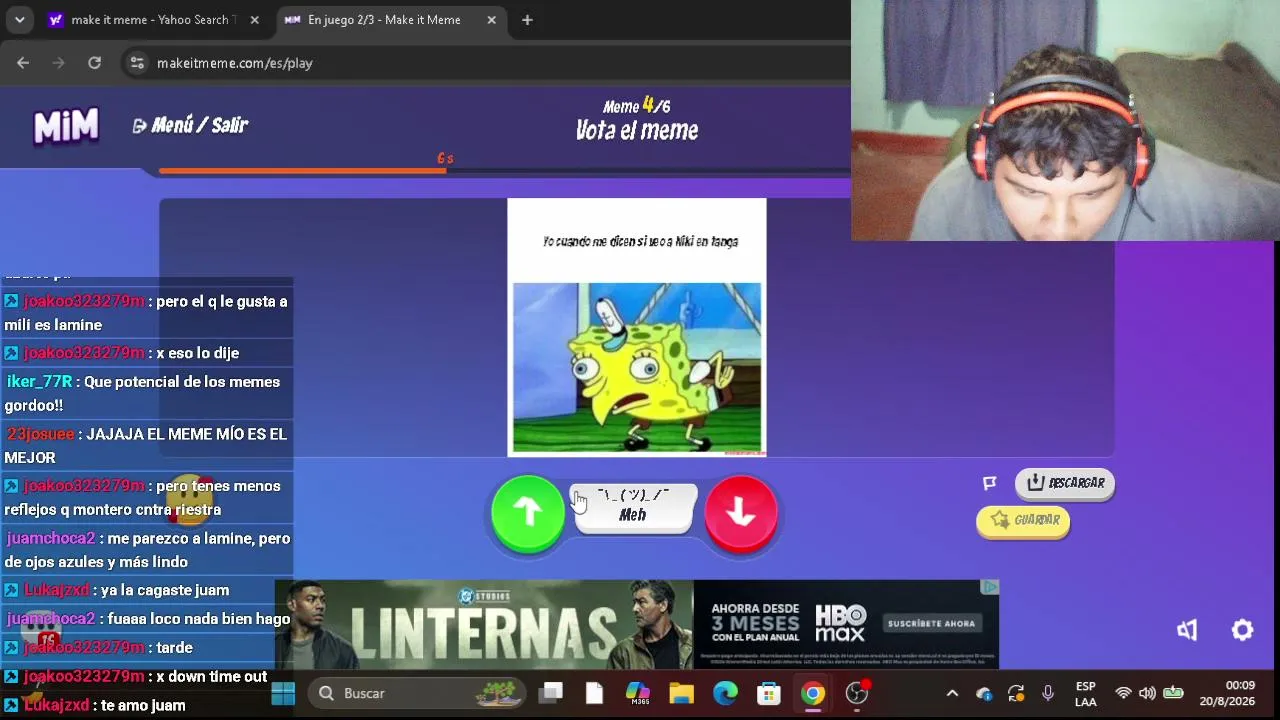The width and height of the screenshot is (1280, 720).
Task: Click the MiM logo
Action: [x=66, y=126]
